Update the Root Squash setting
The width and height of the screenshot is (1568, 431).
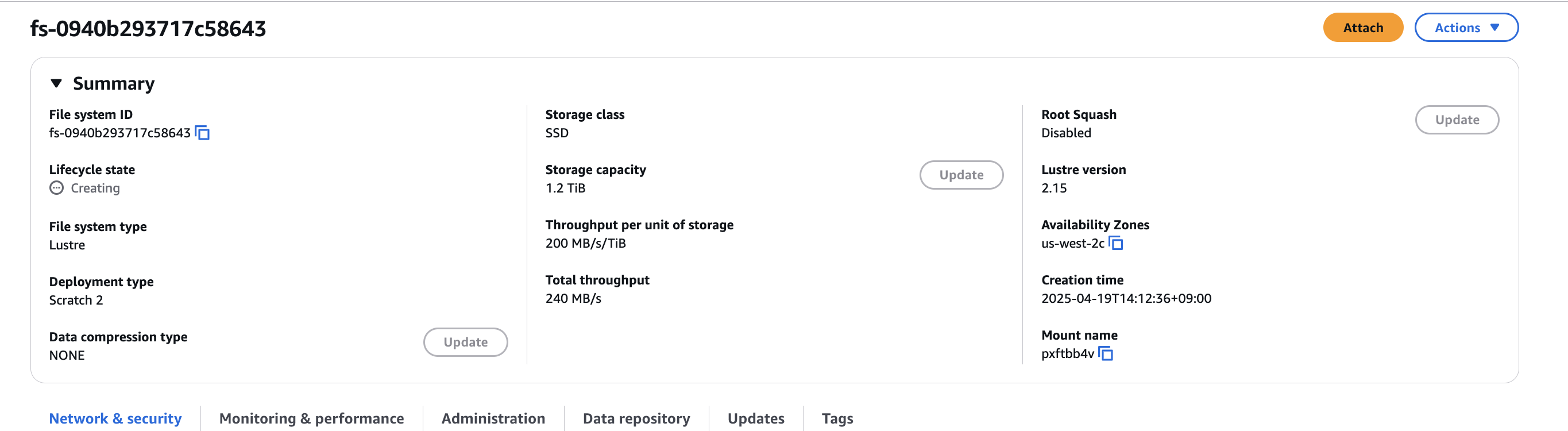[x=1457, y=120]
